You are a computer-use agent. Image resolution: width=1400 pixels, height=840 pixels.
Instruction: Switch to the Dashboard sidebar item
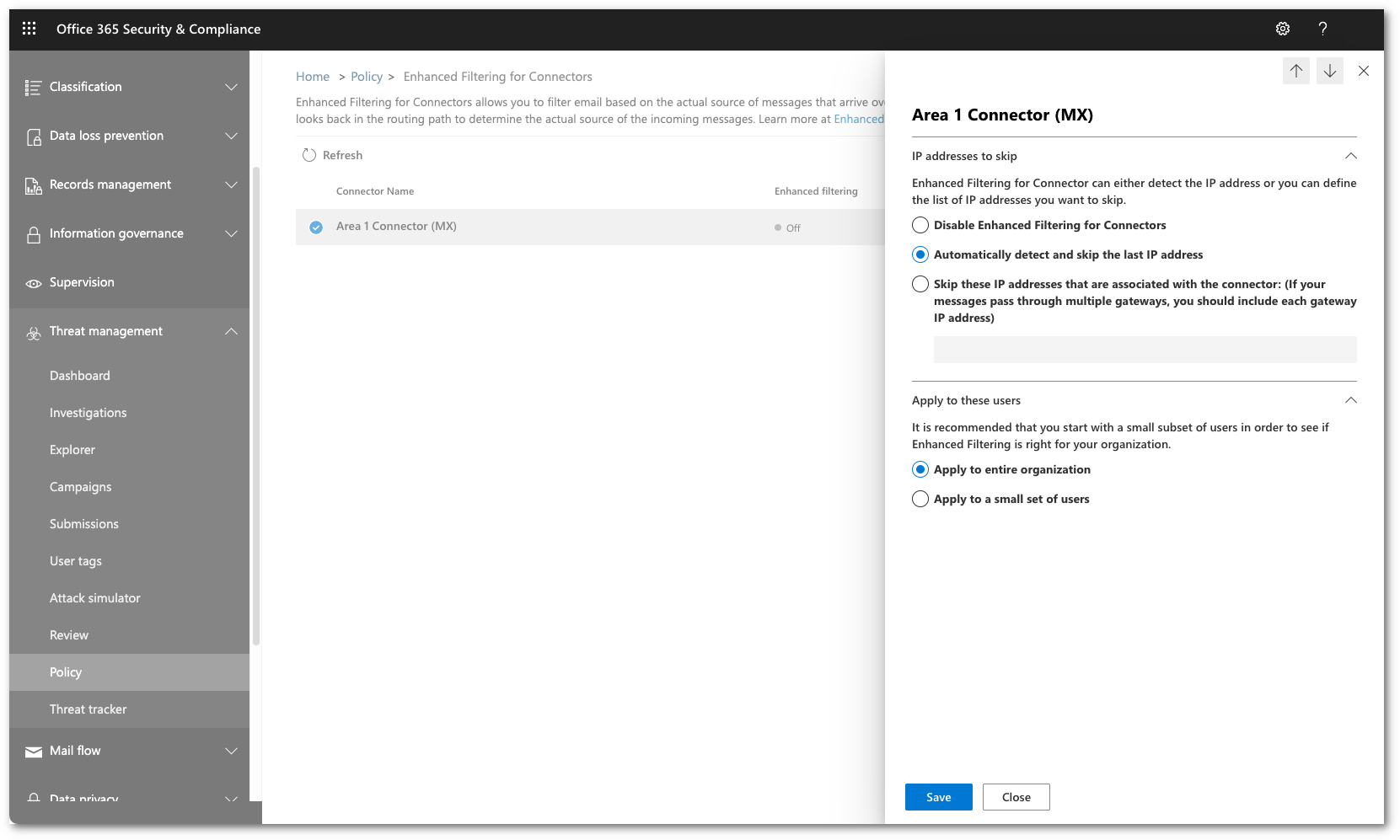click(79, 375)
